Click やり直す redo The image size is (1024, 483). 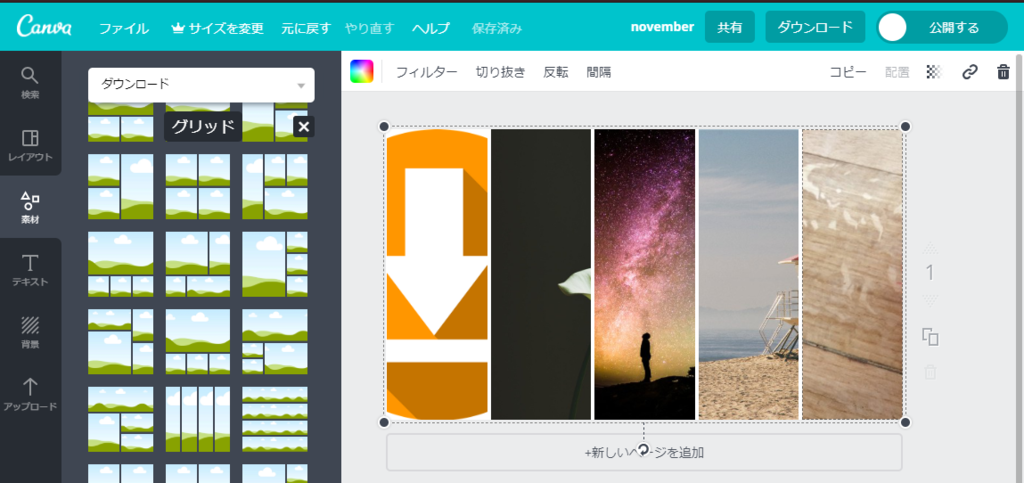pos(370,28)
